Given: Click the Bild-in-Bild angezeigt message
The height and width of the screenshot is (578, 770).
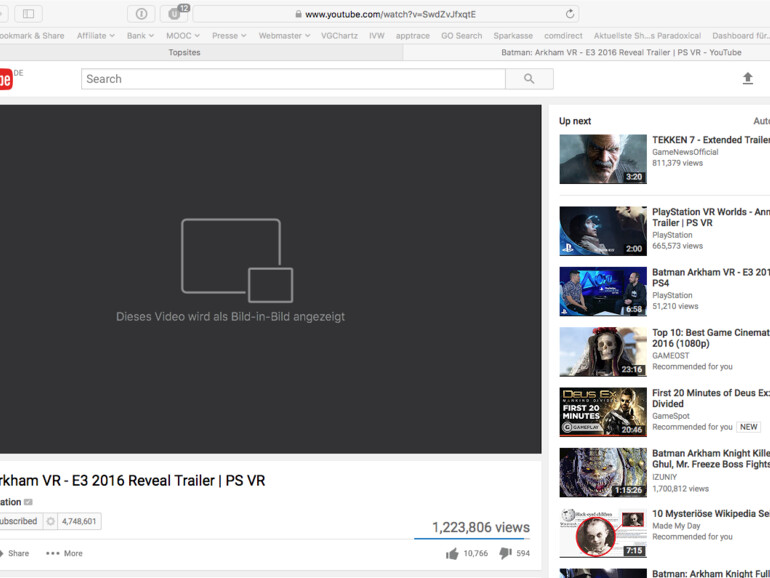Looking at the screenshot, I should (x=230, y=317).
